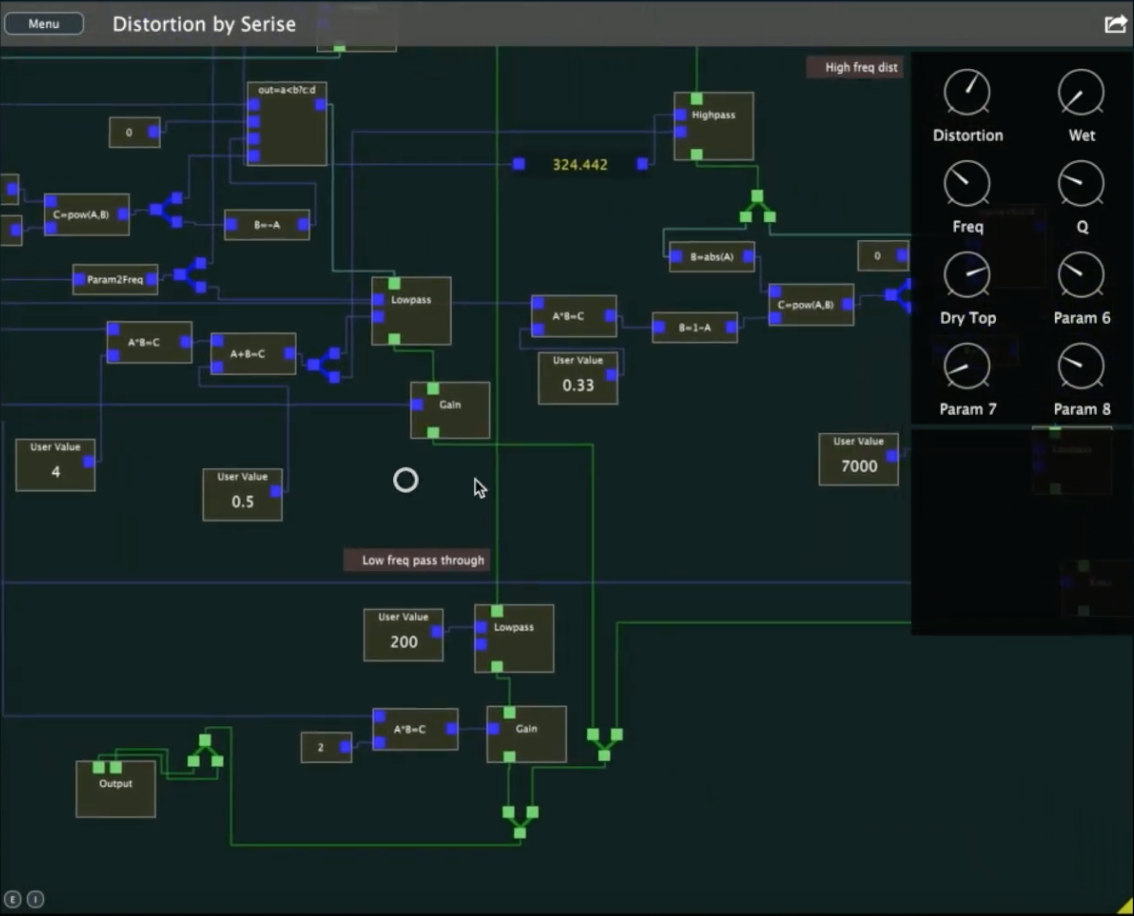The width and height of the screenshot is (1134, 916).
Task: Select the Q knob
Action: coord(1081,184)
